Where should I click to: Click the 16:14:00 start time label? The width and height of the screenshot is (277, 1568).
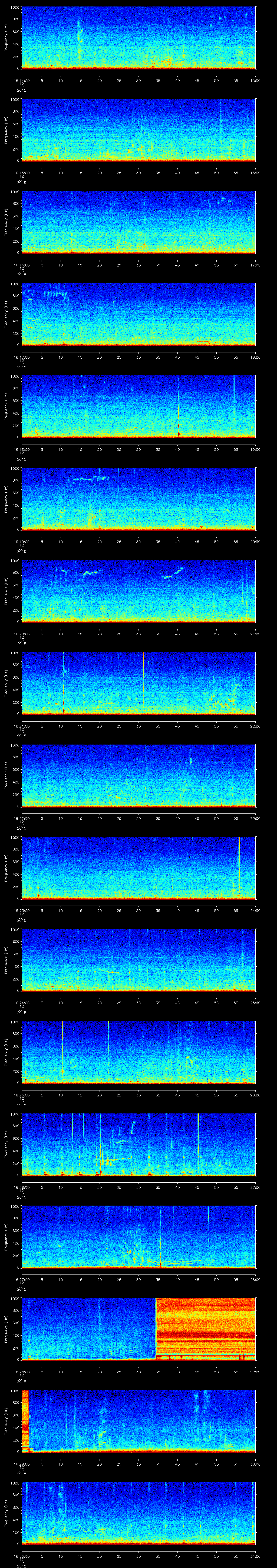[x=21, y=80]
